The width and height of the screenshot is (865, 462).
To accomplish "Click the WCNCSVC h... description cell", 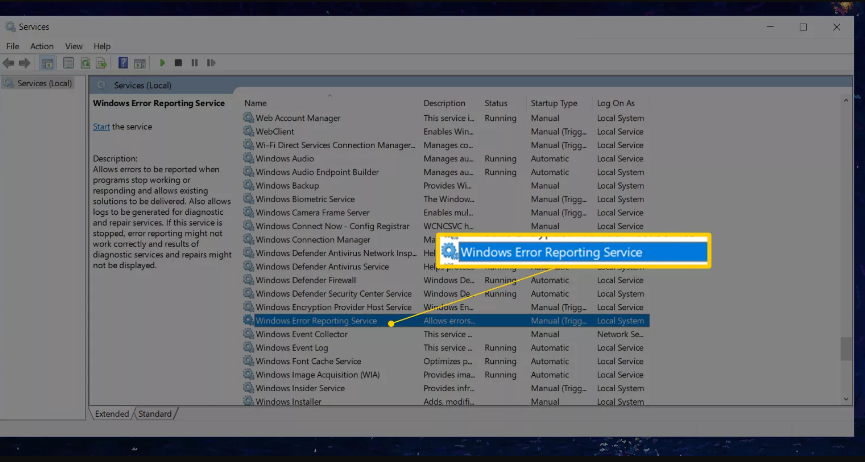I will (448, 226).
